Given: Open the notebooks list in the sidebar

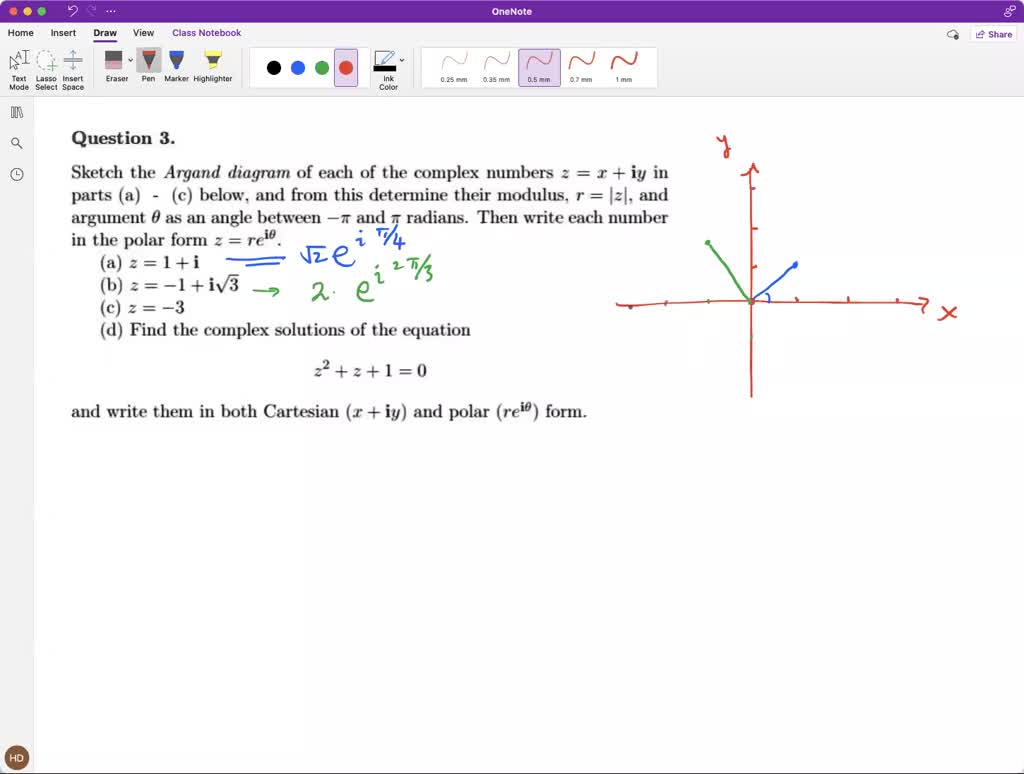Looking at the screenshot, I should (15, 111).
